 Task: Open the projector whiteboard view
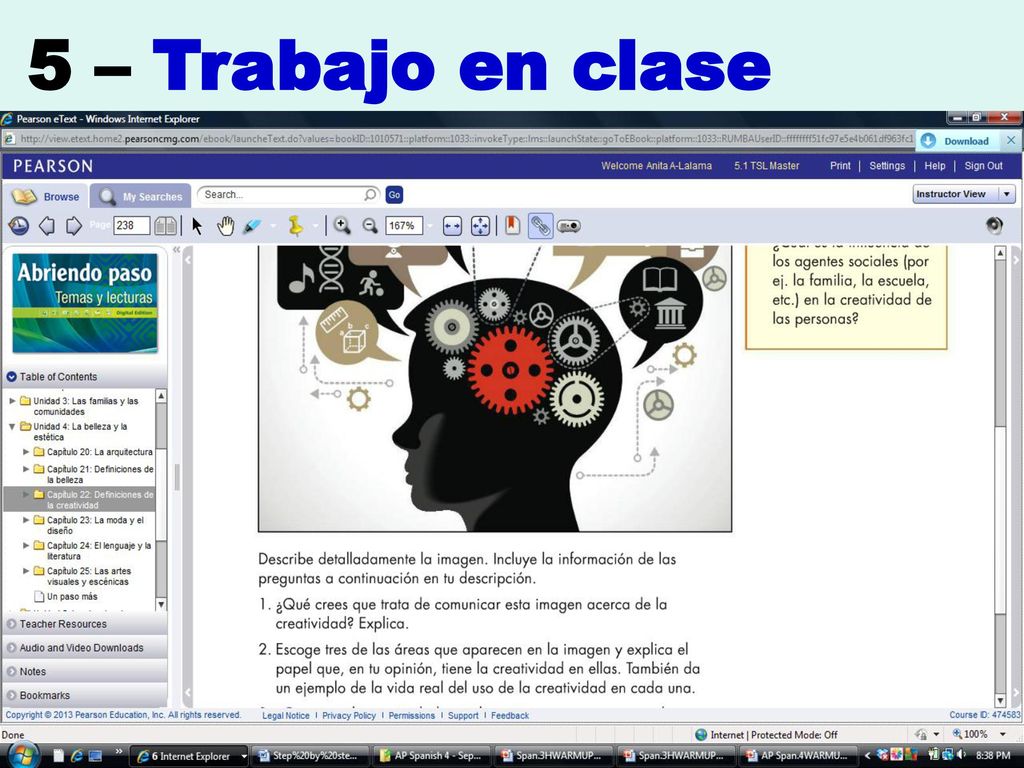click(x=569, y=226)
